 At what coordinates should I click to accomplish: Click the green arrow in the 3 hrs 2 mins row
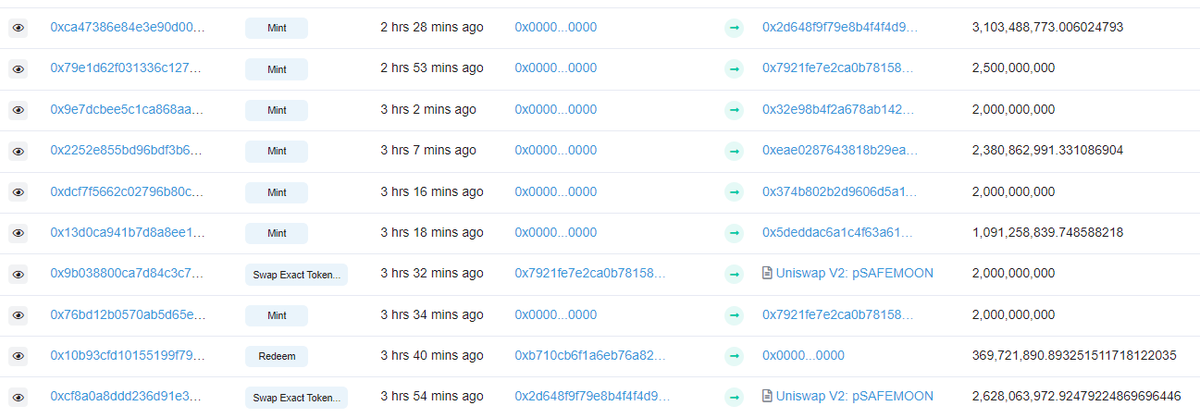pyautogui.click(x=735, y=110)
